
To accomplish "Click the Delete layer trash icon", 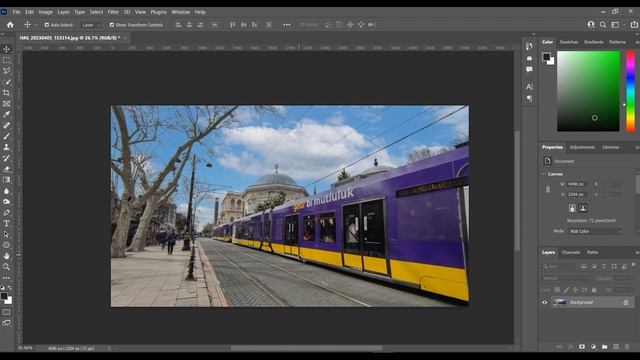I will click(627, 347).
